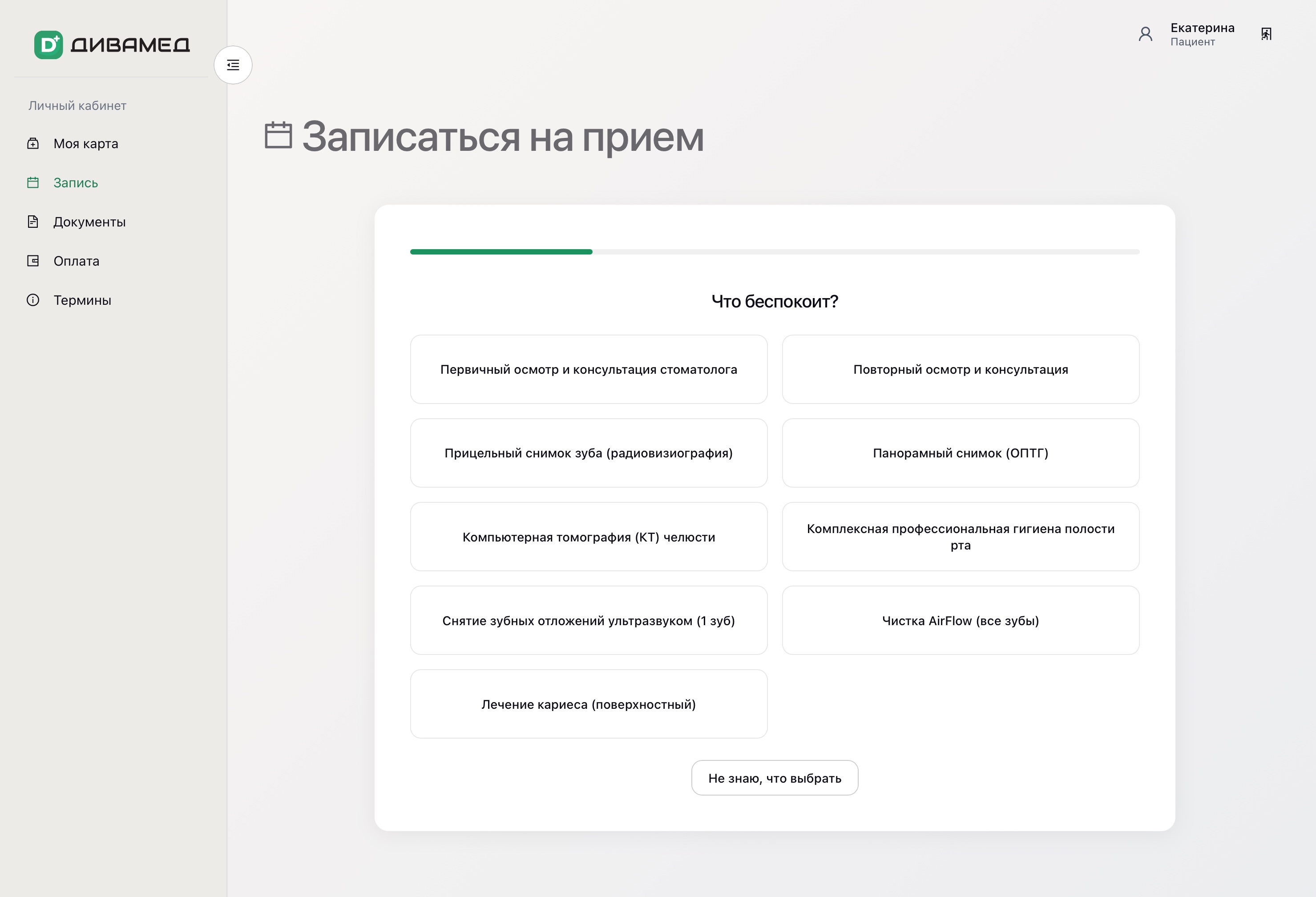Go to Документы in the sidebar

coord(89,222)
